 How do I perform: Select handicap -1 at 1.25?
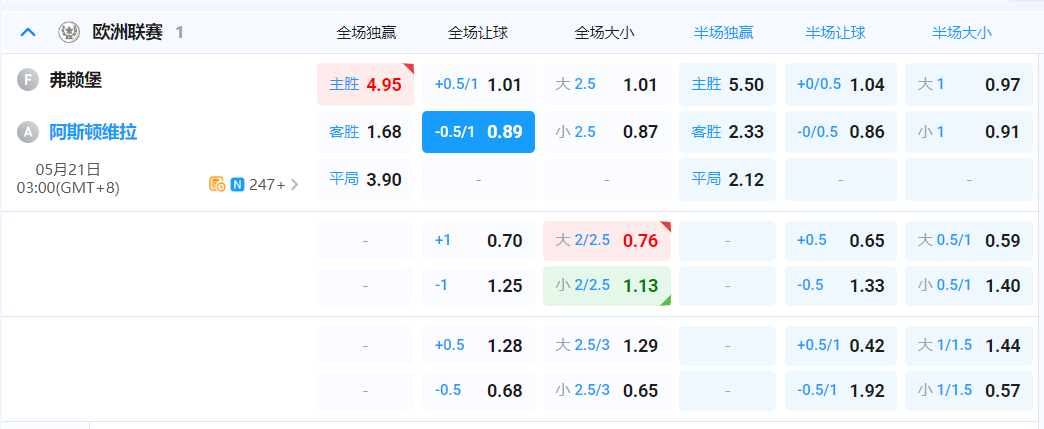(479, 286)
